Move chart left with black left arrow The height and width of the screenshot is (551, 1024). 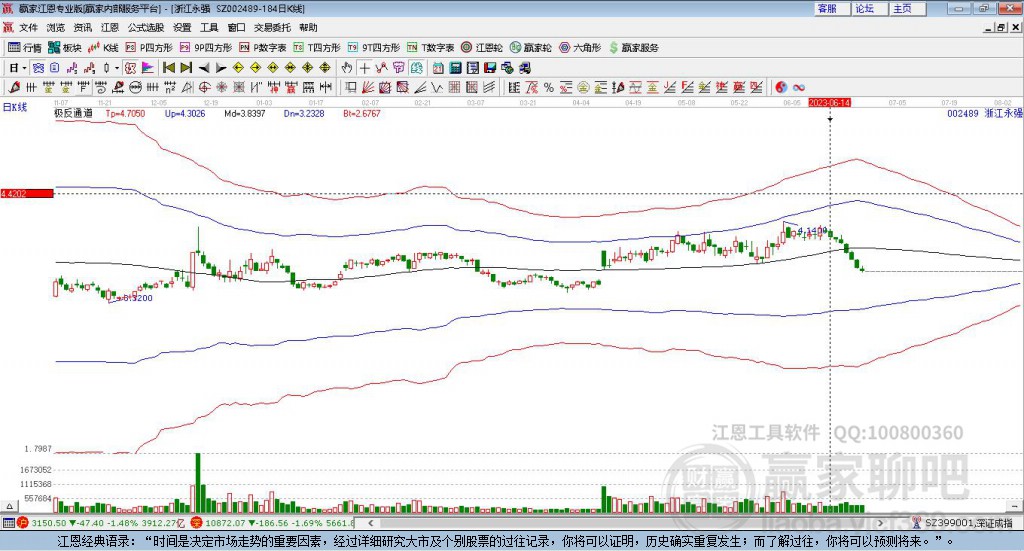[204, 68]
